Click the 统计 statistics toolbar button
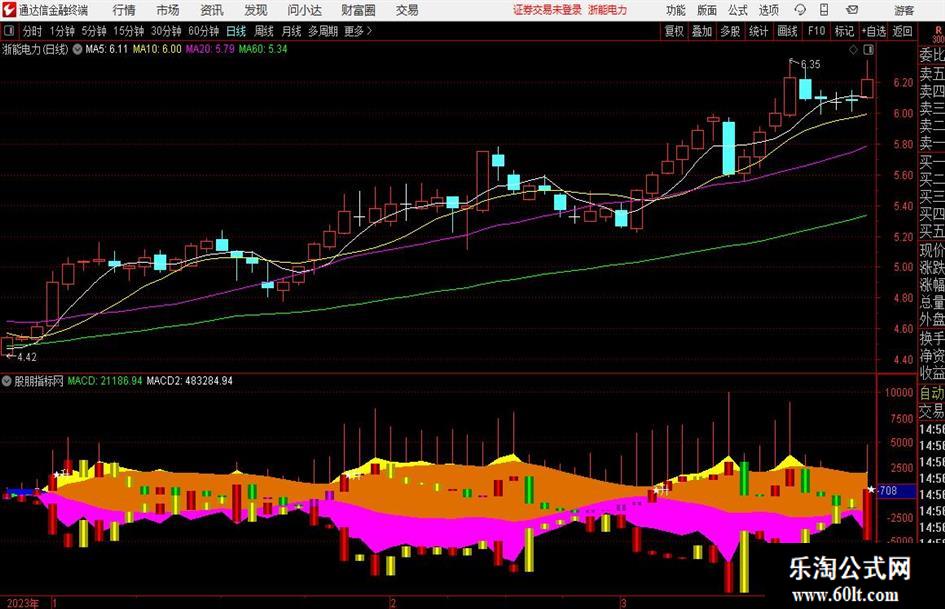 (758, 31)
